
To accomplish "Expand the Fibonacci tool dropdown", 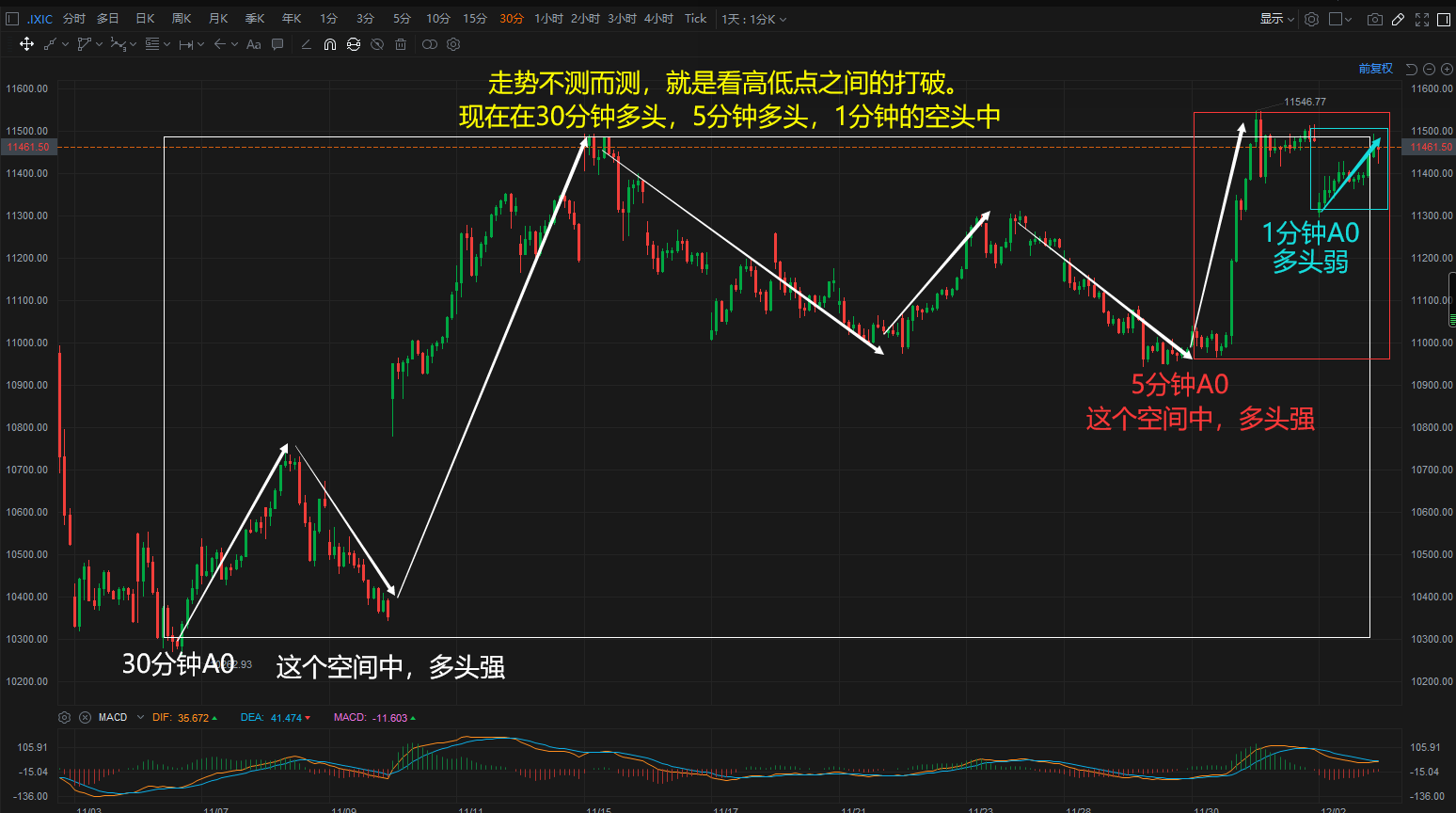I will (x=166, y=44).
